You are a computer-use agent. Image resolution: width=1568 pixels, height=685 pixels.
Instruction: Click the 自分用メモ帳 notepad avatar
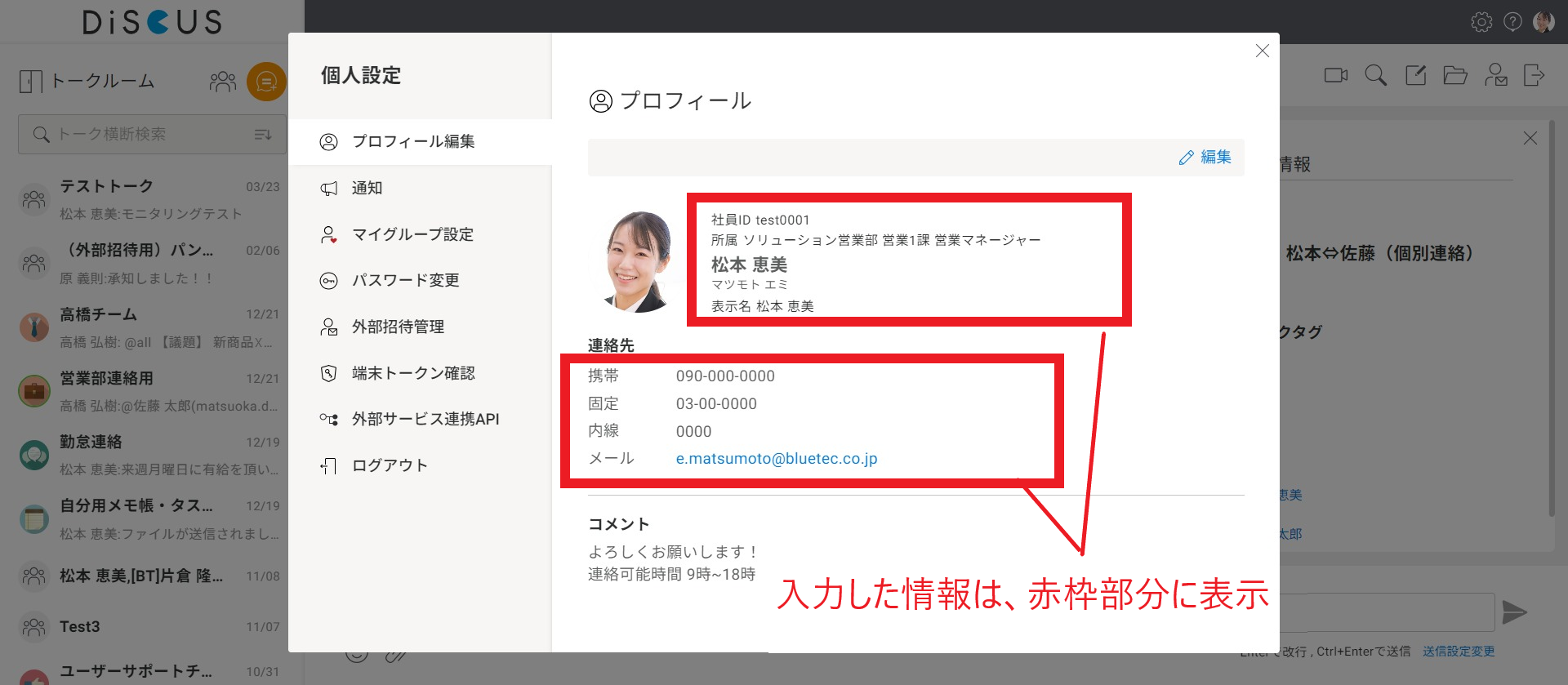point(34,519)
